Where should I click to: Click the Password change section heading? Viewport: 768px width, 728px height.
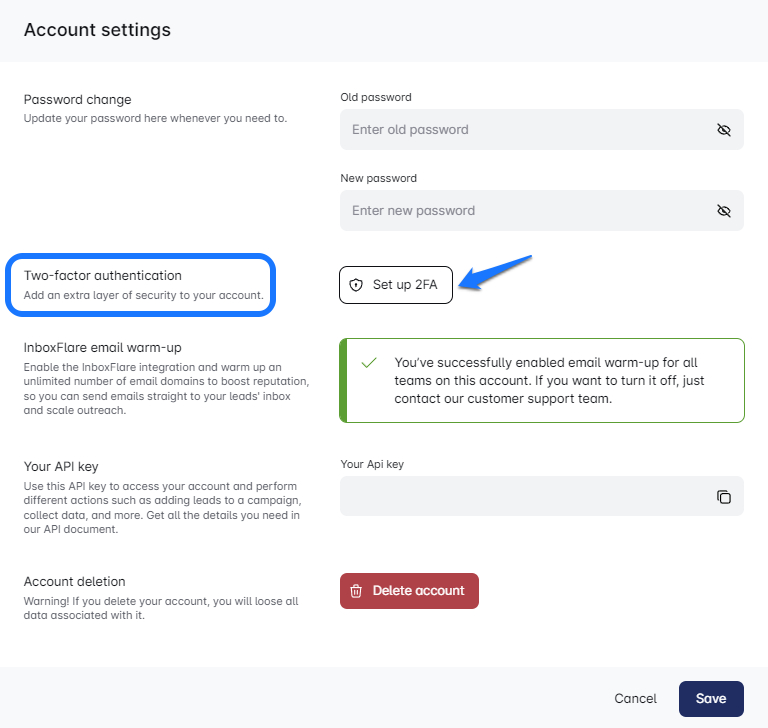pos(78,99)
